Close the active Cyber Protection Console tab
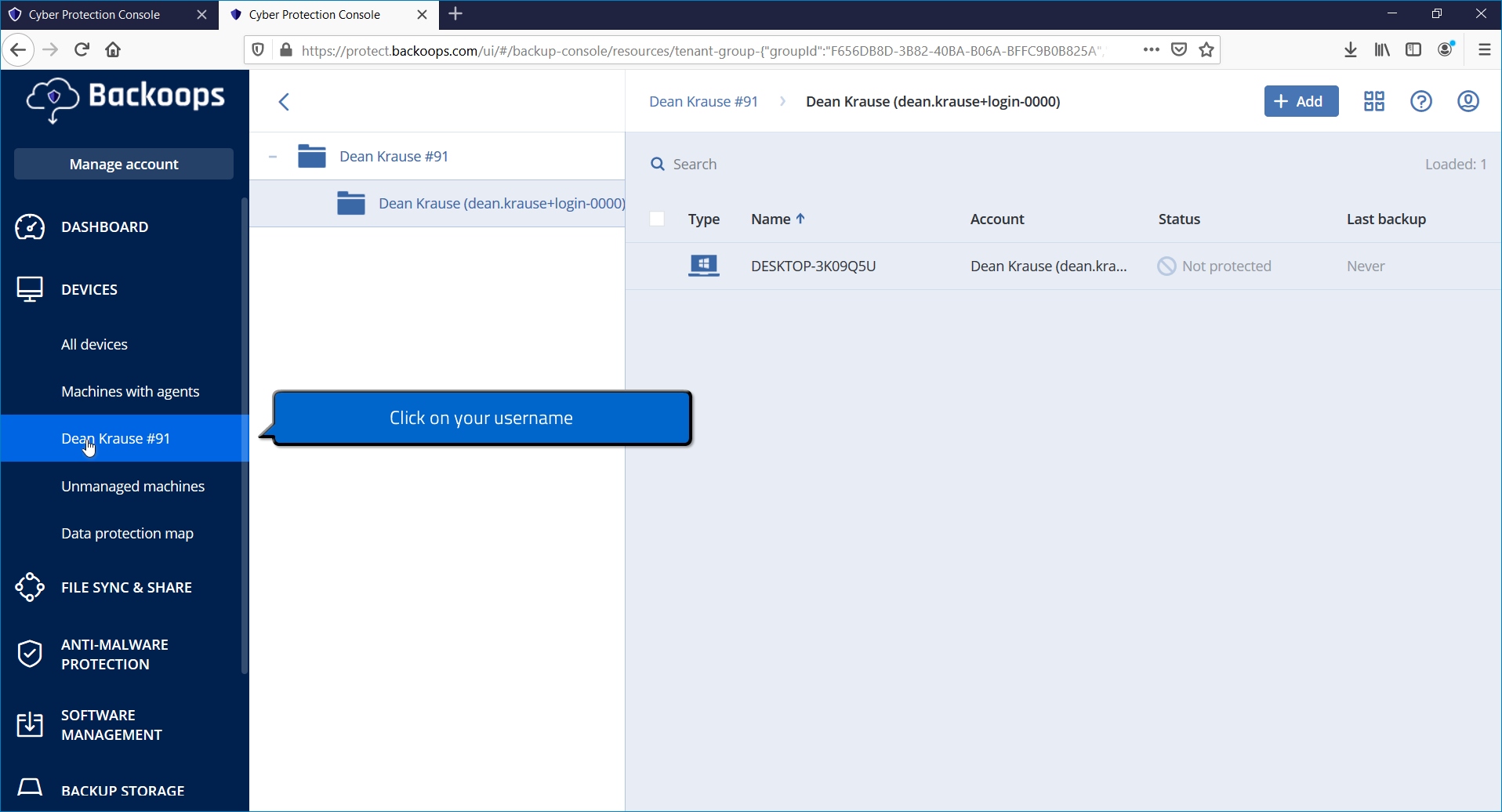Viewport: 1502px width, 812px height. tap(423, 15)
